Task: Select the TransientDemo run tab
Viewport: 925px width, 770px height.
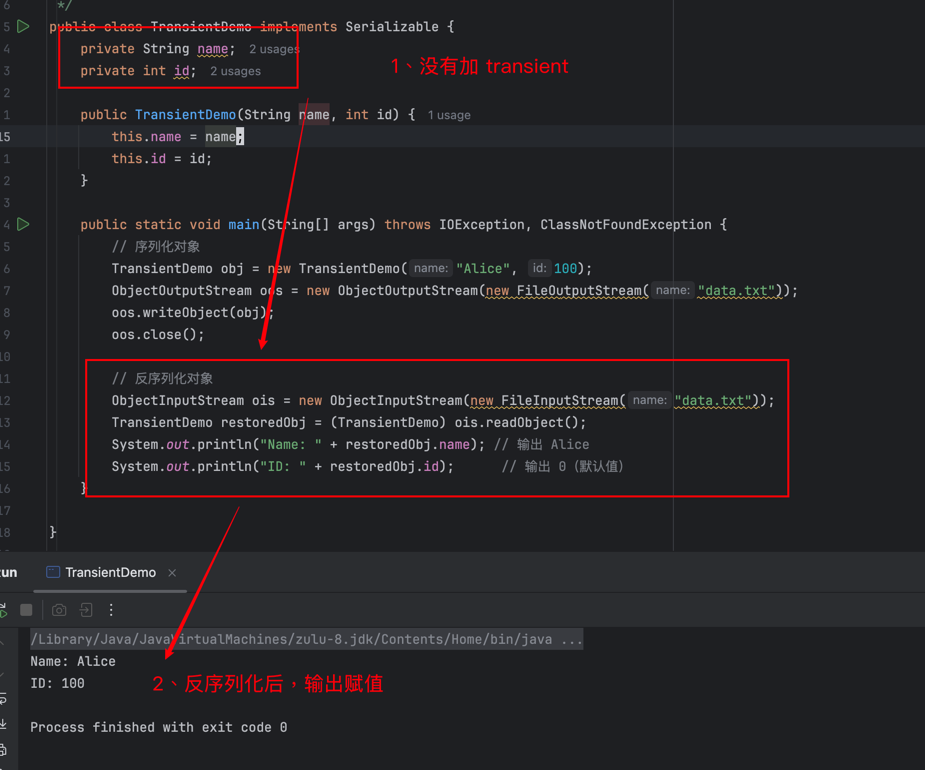Action: (109, 573)
